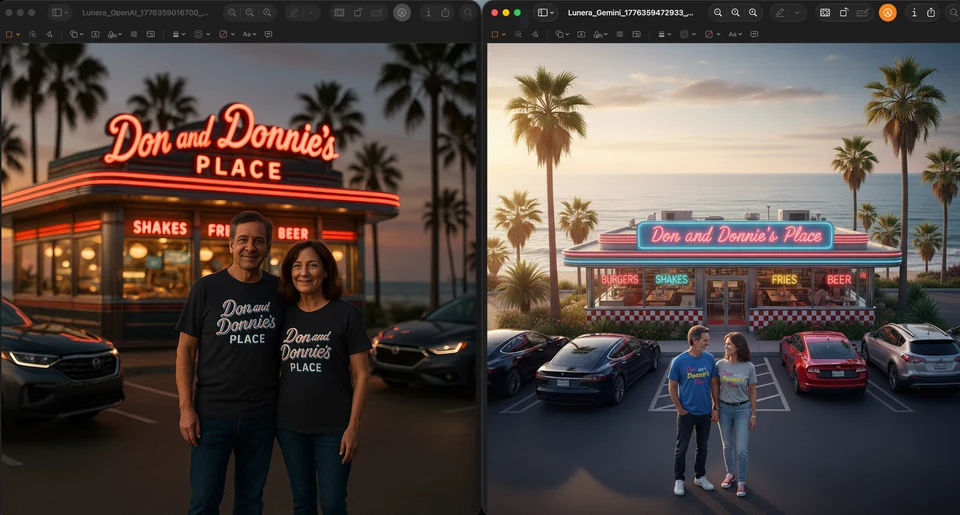Zoom in on the Lunera_OpenAI image
Image resolution: width=960 pixels, height=515 pixels.
(268, 12)
